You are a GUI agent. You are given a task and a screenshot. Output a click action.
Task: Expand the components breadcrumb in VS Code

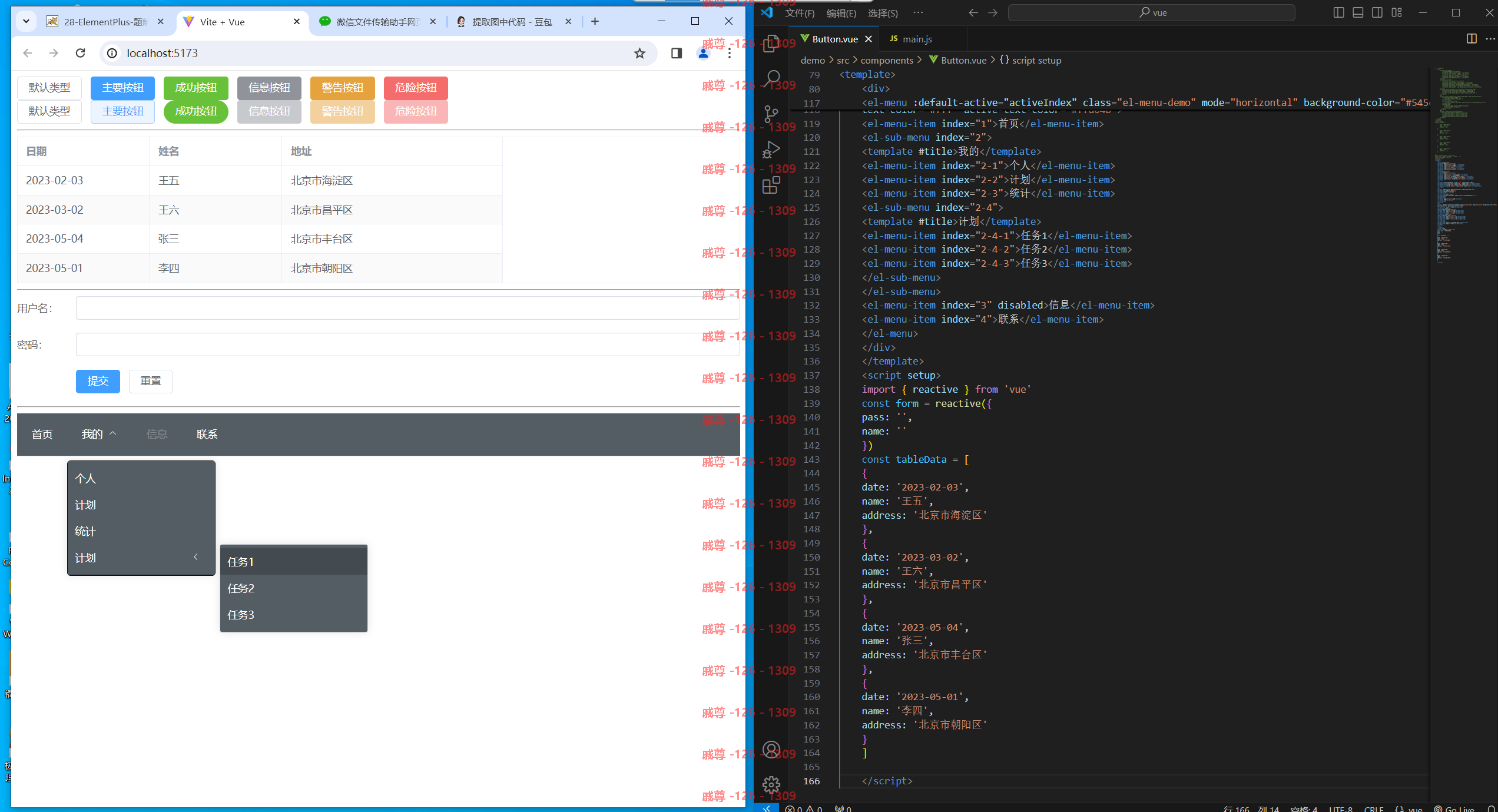pos(887,60)
